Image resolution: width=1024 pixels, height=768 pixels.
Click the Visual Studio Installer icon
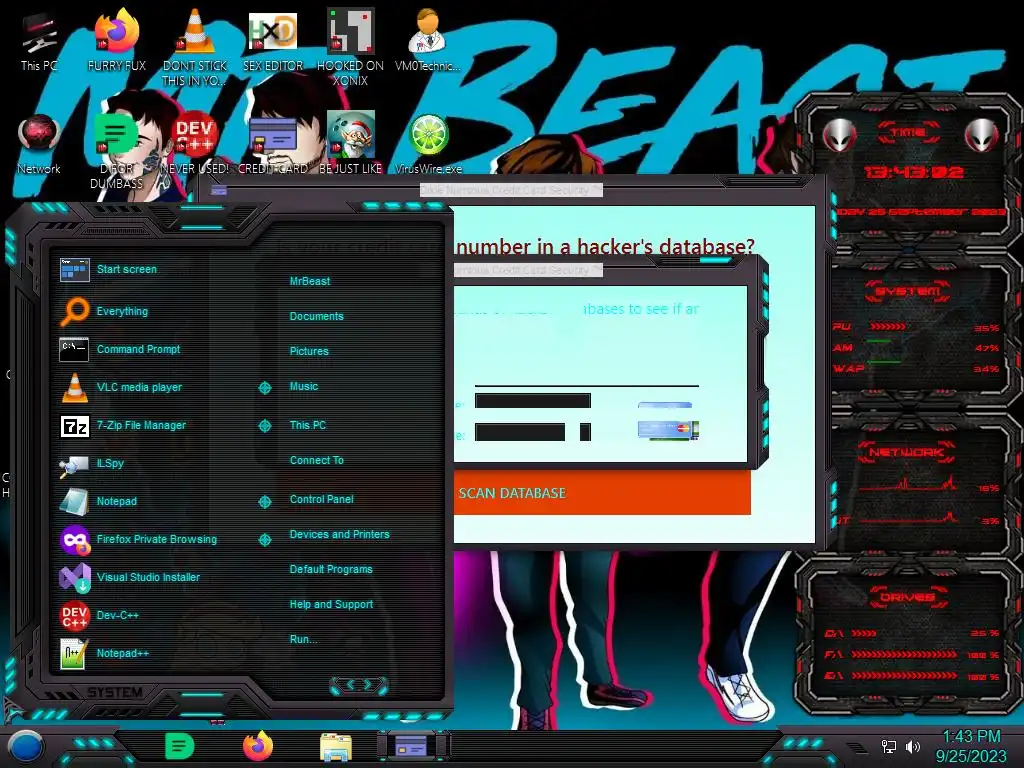[x=74, y=577]
